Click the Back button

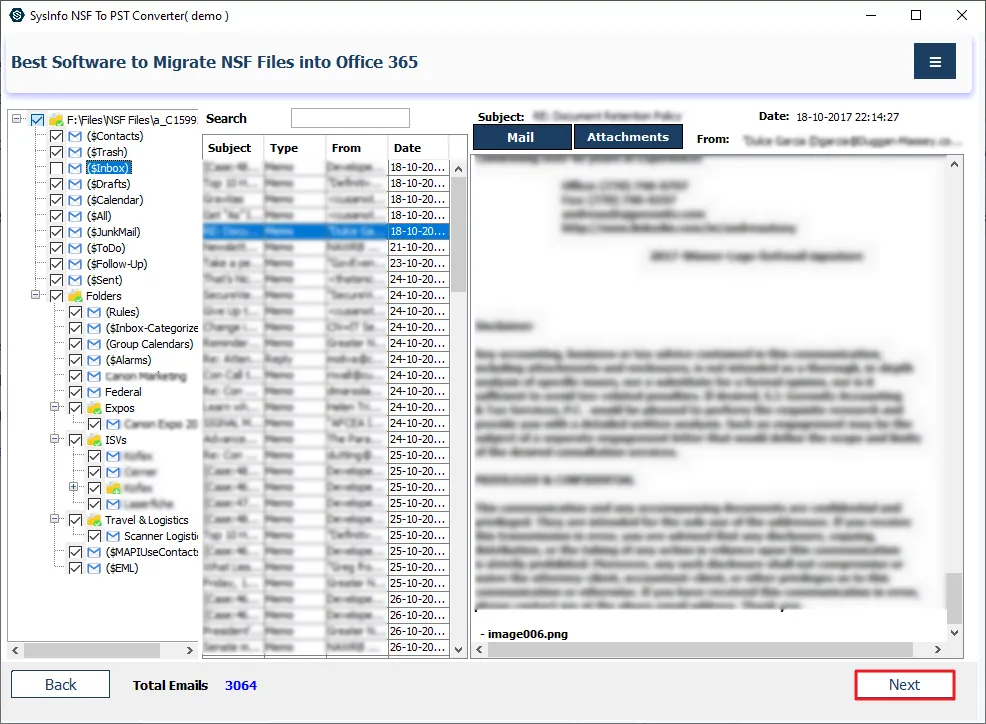pos(61,685)
